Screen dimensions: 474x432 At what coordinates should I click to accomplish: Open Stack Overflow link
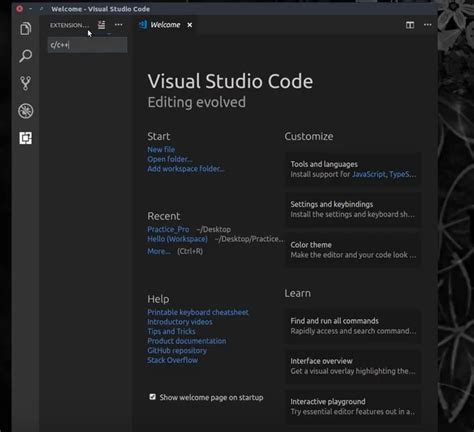tap(172, 360)
